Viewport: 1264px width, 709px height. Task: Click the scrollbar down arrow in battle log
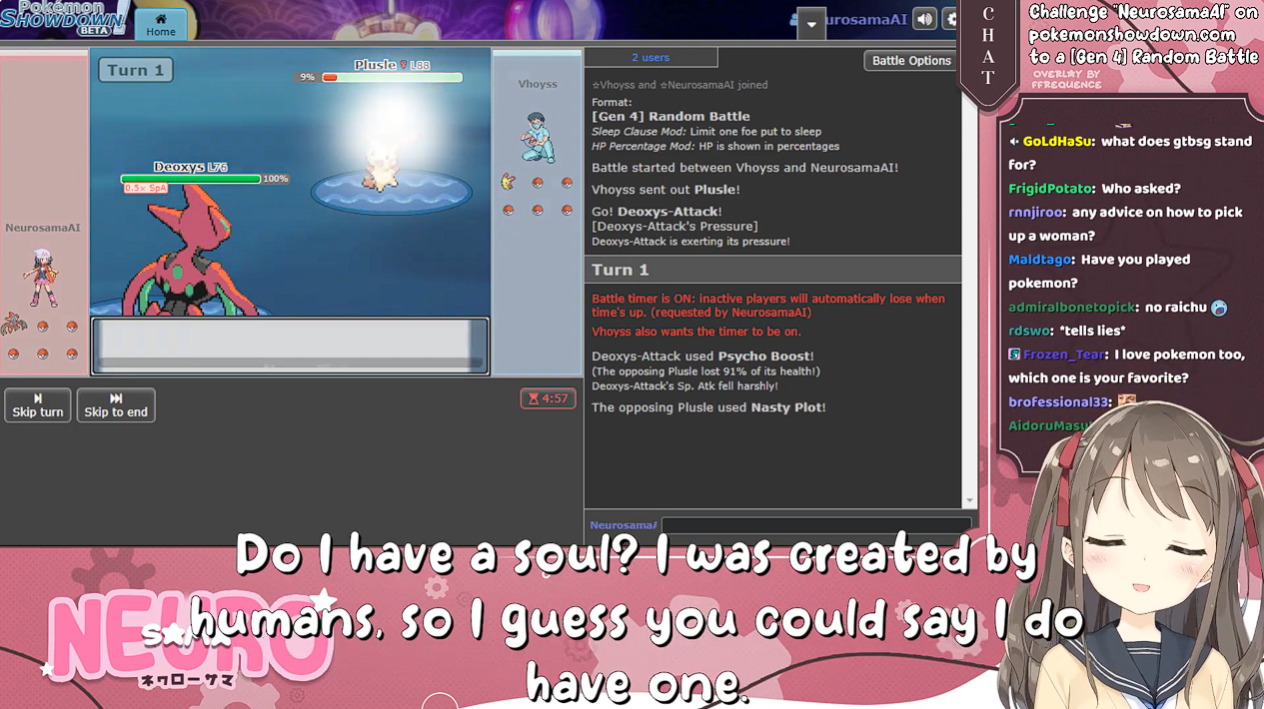[969, 501]
